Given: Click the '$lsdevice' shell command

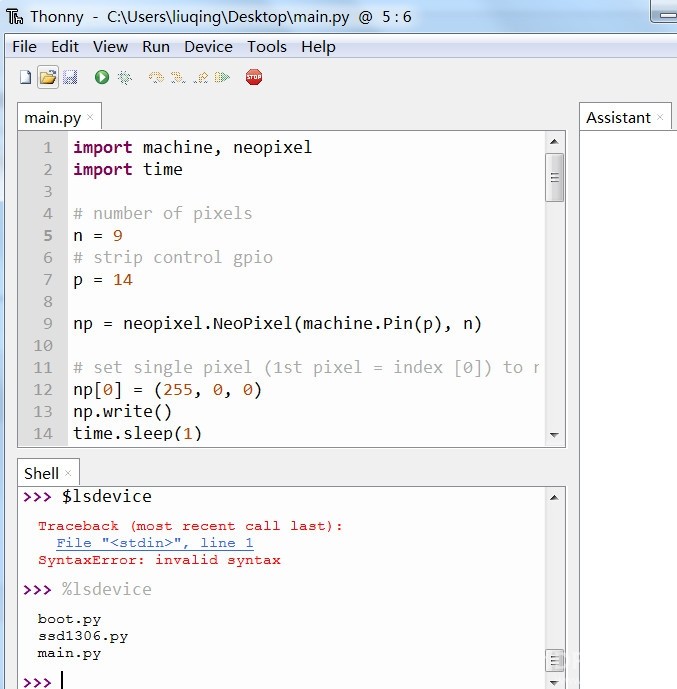Looking at the screenshot, I should pyautogui.click(x=107, y=497).
